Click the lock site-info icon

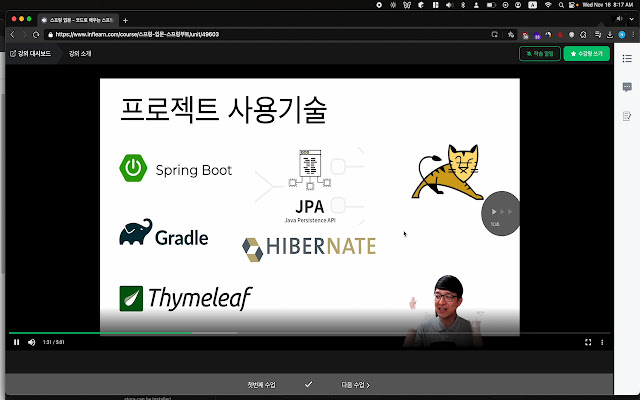51,35
